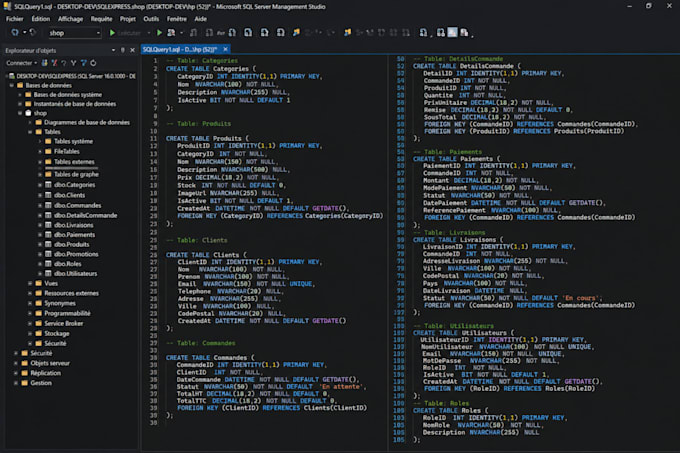The height and width of the screenshot is (453, 680).
Task: Open the Fenêtre menu
Action: (177, 19)
